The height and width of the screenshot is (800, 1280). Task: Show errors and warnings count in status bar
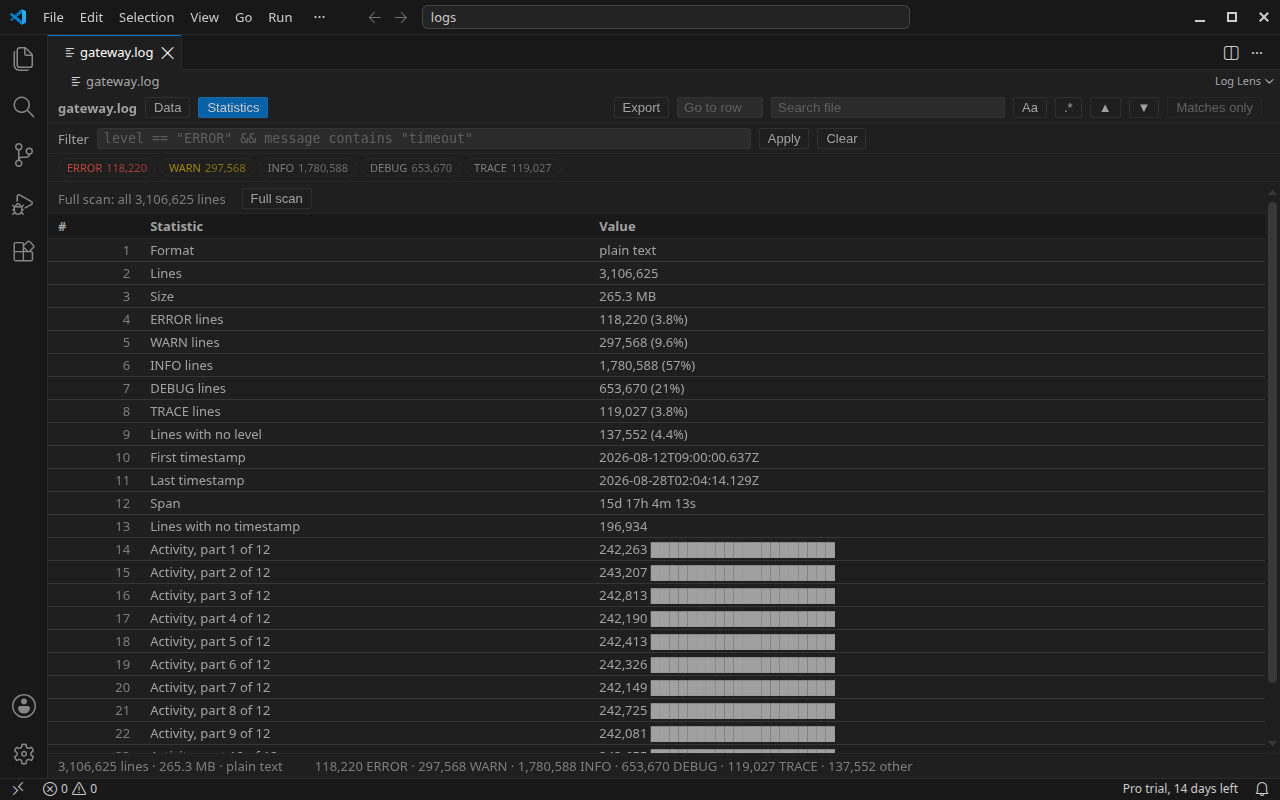tap(70, 788)
